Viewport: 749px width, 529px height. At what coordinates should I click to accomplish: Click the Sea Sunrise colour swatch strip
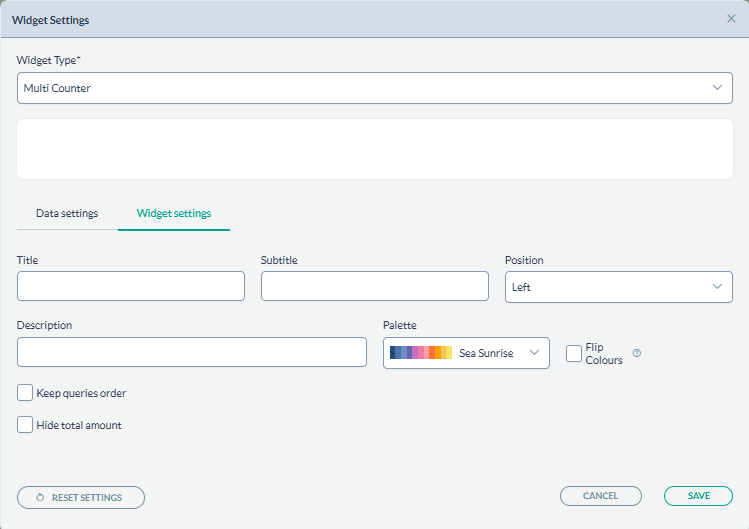pos(421,353)
